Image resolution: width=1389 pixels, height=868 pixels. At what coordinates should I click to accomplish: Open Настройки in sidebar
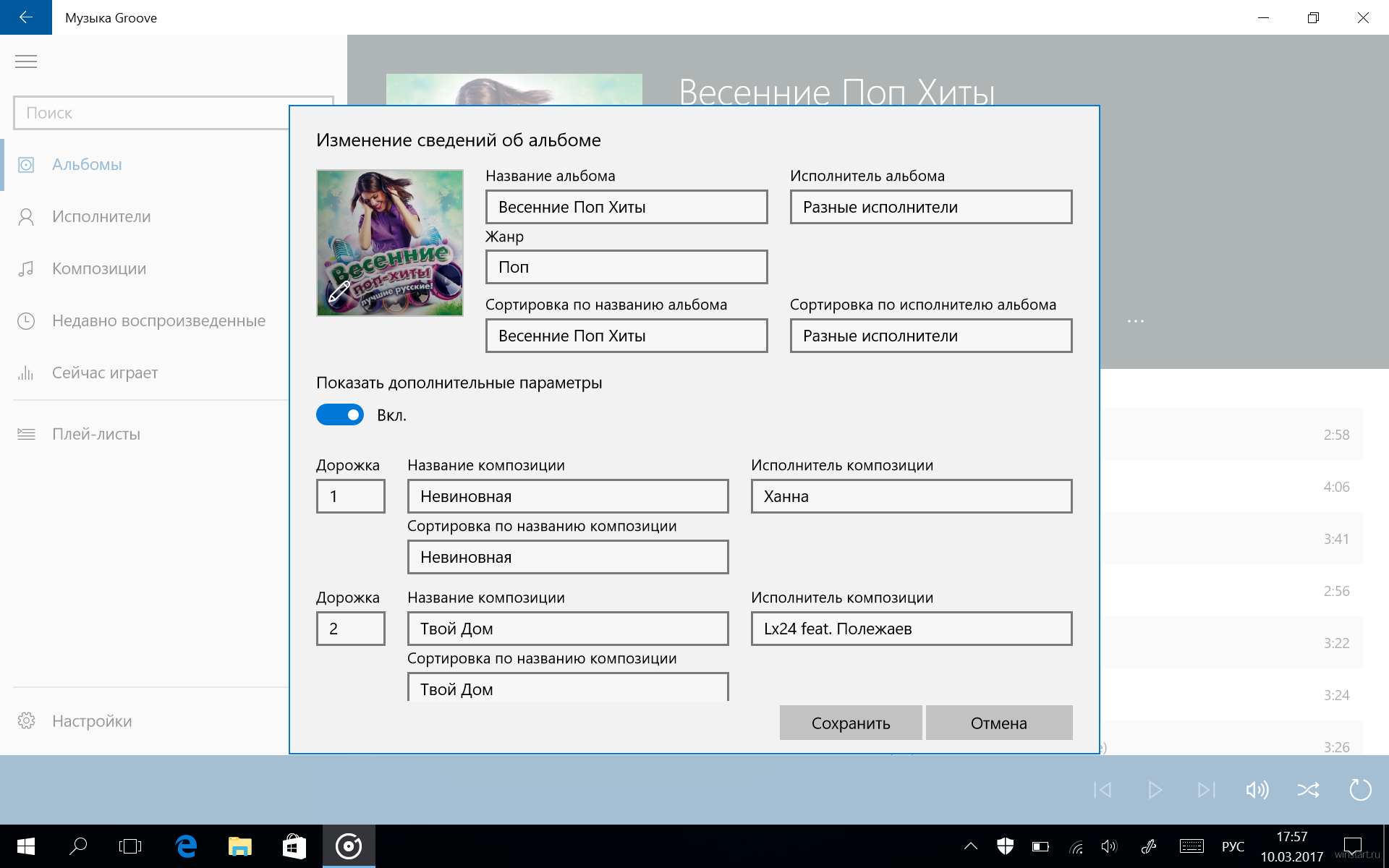[x=92, y=721]
